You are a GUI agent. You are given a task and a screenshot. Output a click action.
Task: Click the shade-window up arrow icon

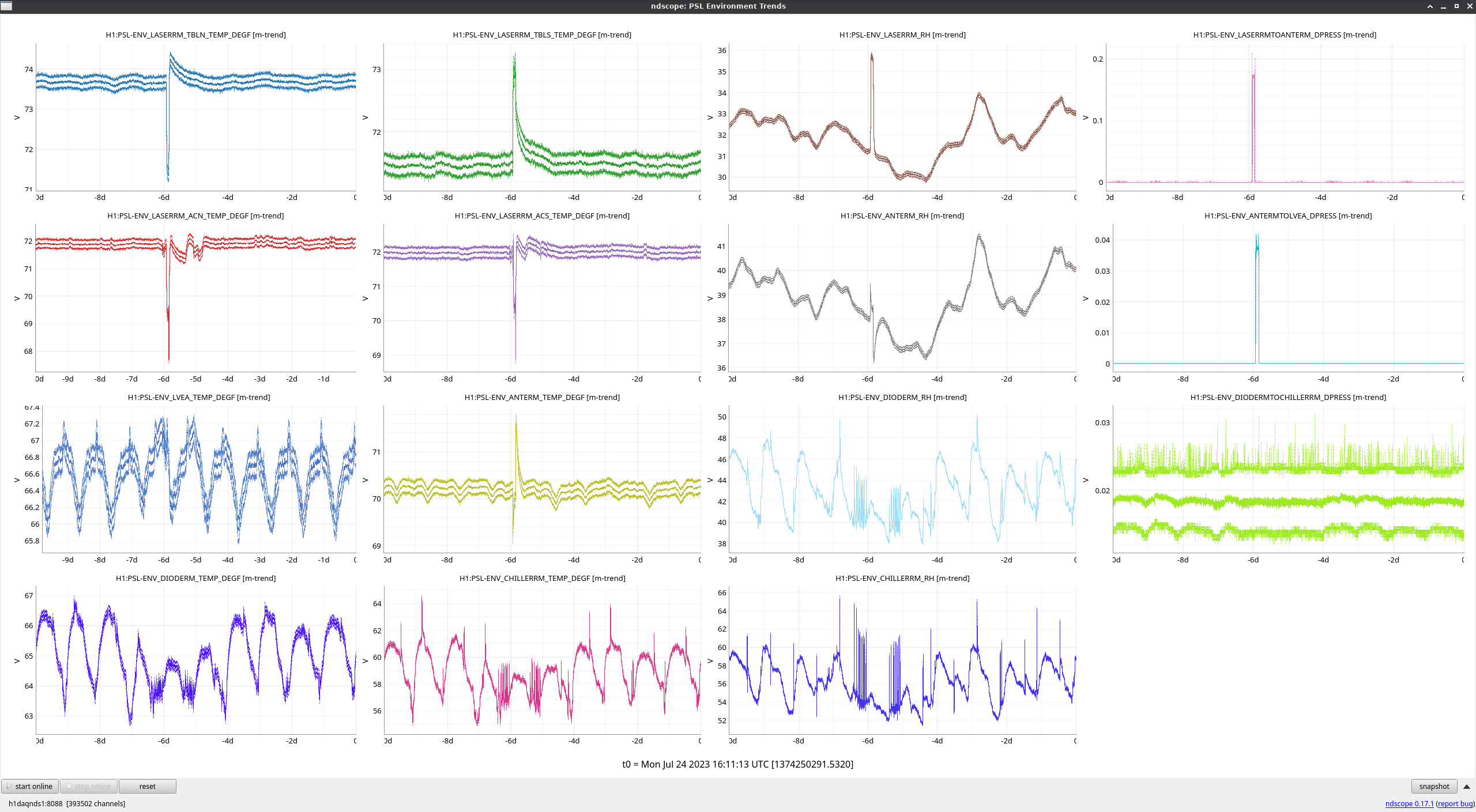click(1430, 6)
